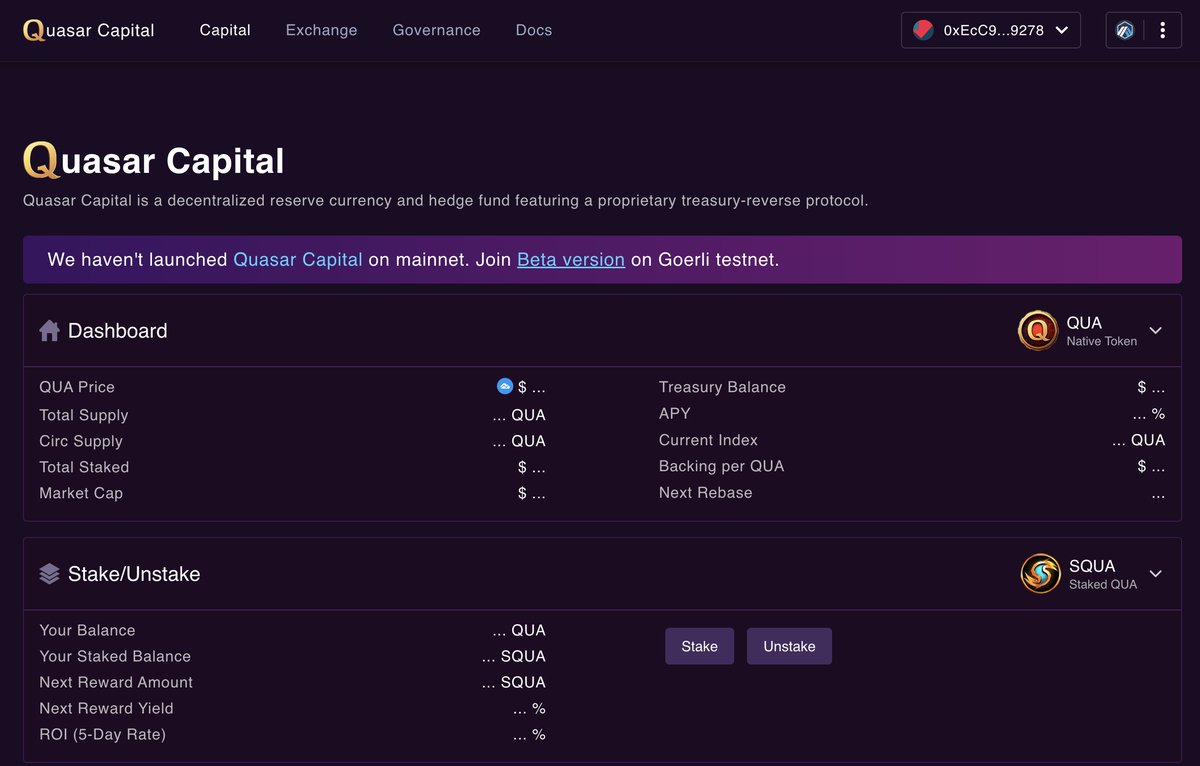Select the Total Staked label

84,467
